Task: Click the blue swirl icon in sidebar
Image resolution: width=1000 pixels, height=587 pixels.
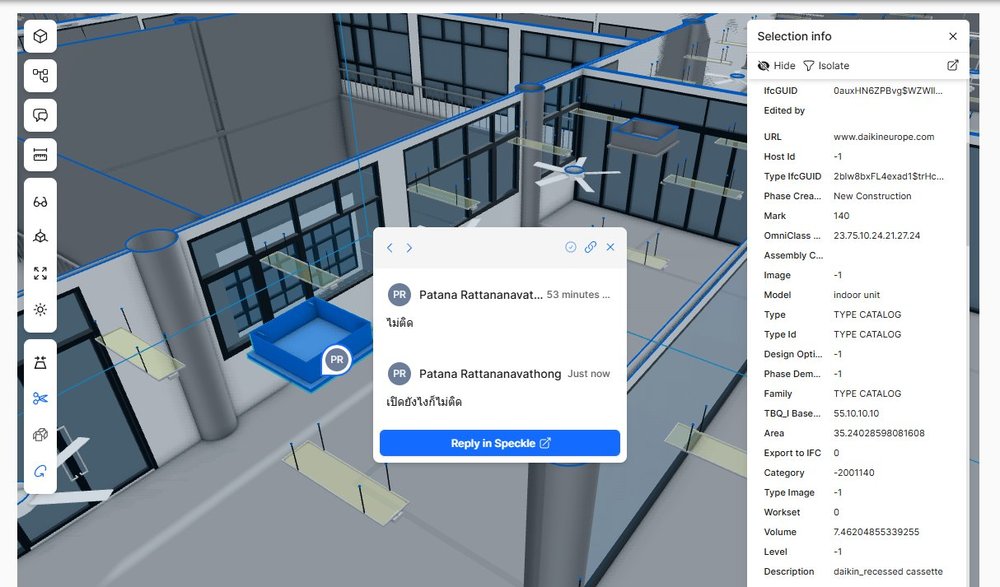Action: click(x=40, y=472)
